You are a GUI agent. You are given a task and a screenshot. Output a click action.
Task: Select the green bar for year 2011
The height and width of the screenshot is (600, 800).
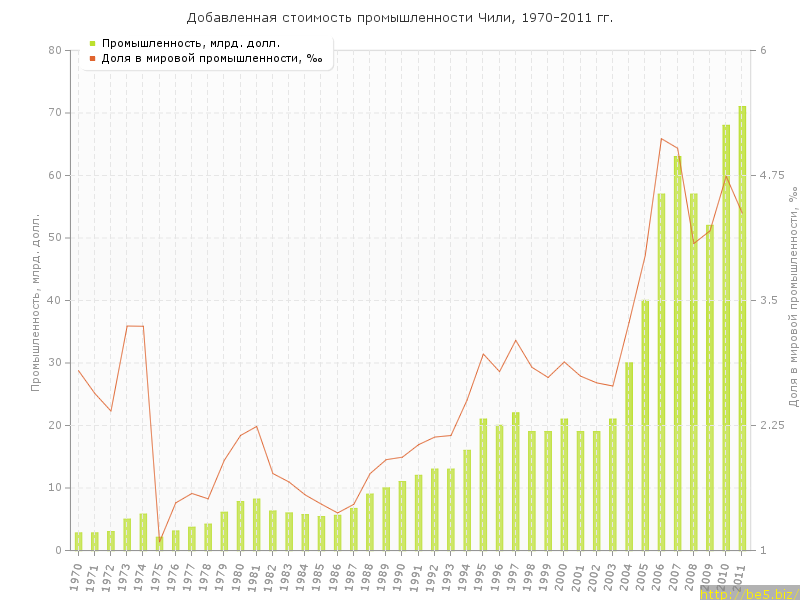tap(742, 328)
